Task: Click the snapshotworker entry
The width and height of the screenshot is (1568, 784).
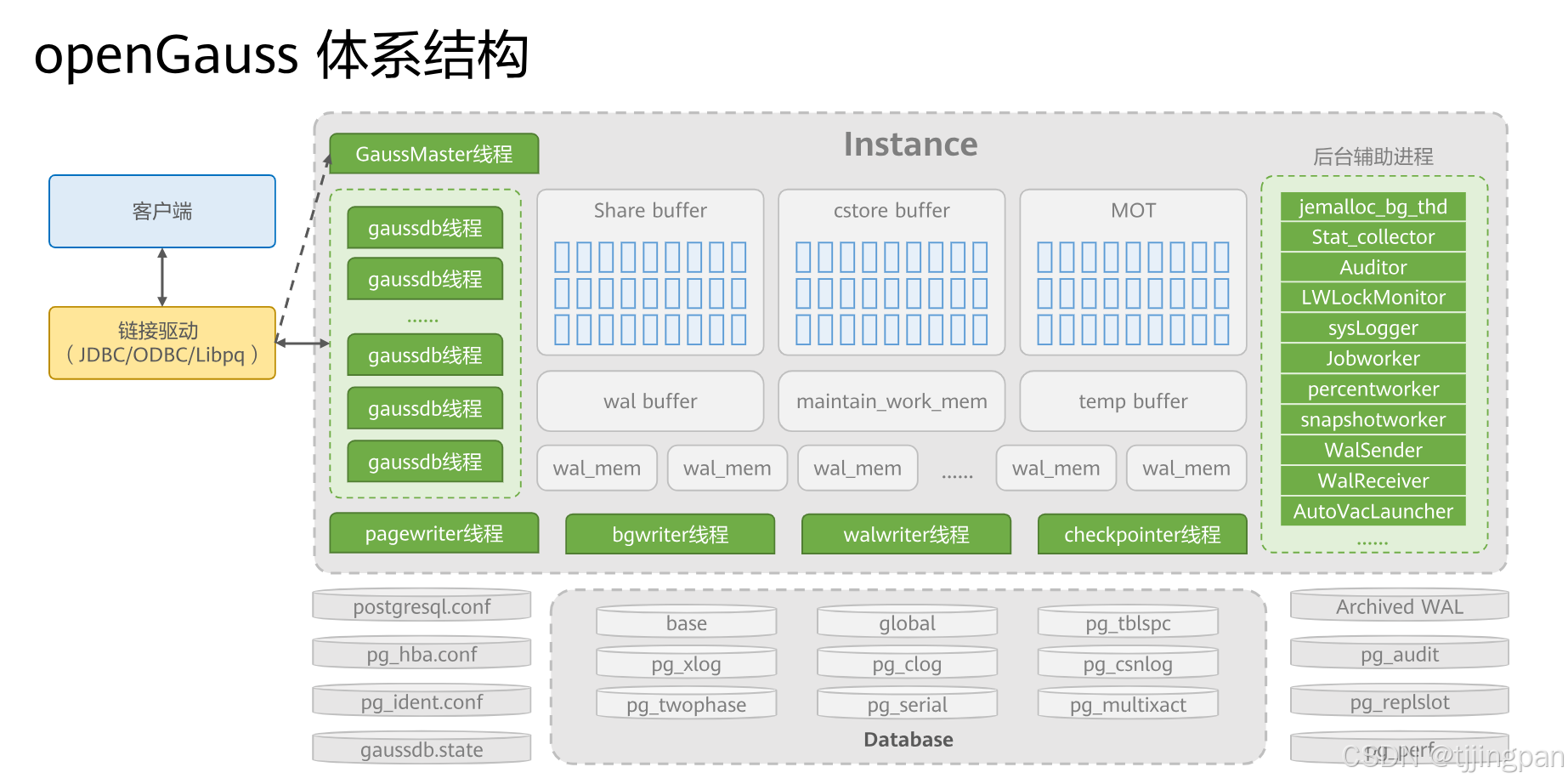Action: coord(1373,420)
